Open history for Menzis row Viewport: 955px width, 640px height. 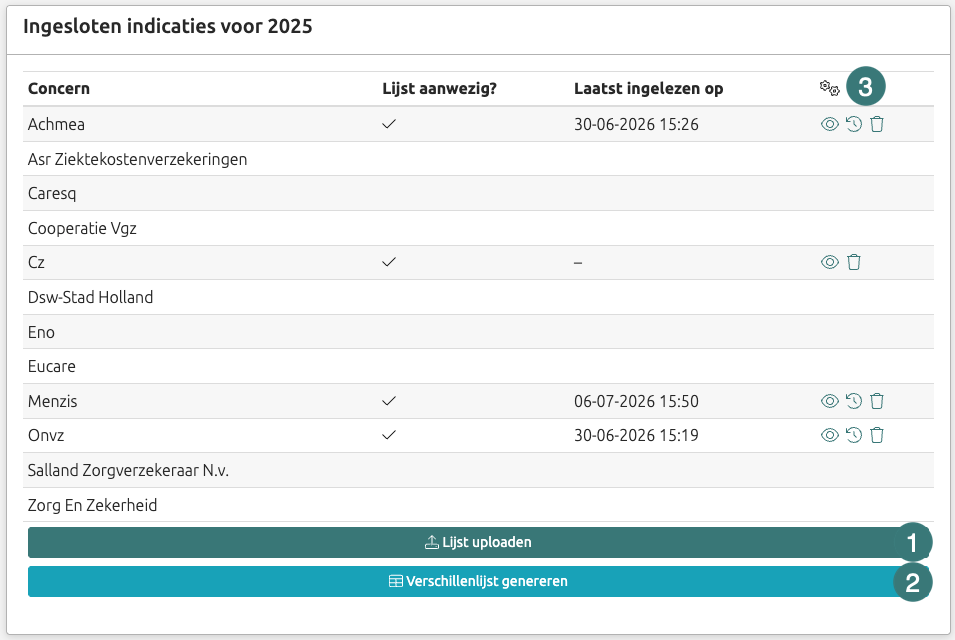(854, 401)
